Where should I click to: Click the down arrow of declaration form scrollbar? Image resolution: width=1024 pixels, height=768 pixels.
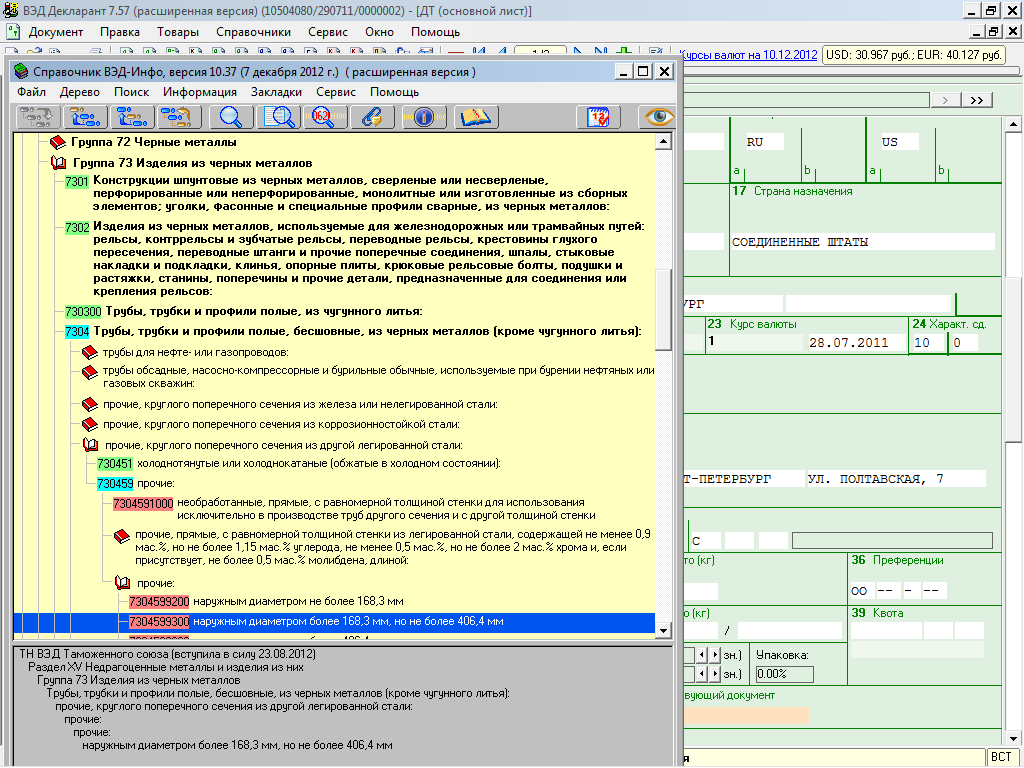pos(1014,739)
